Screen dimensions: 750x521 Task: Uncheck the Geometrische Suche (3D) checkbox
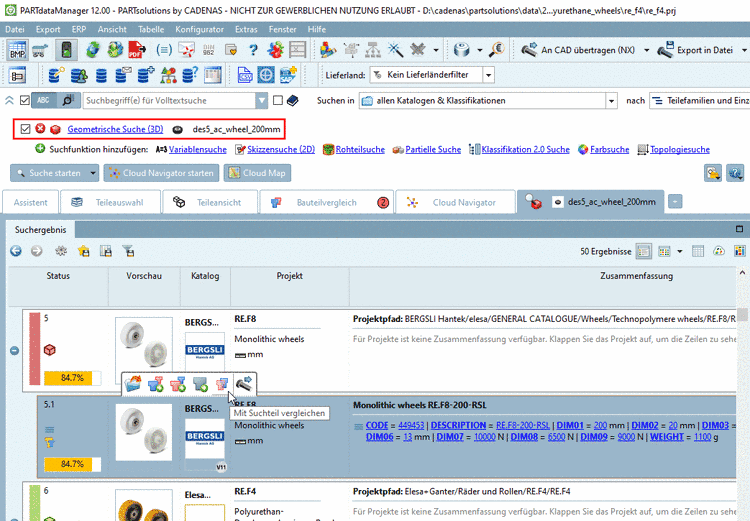coord(26,129)
